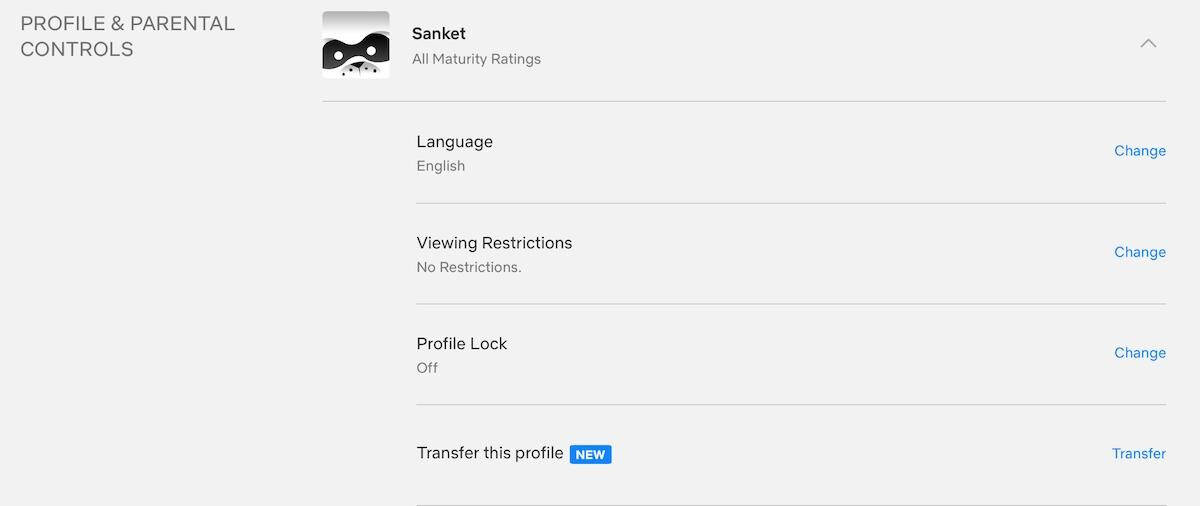The height and width of the screenshot is (506, 1200).
Task: Select the Sanket profile name
Action: [x=439, y=34]
